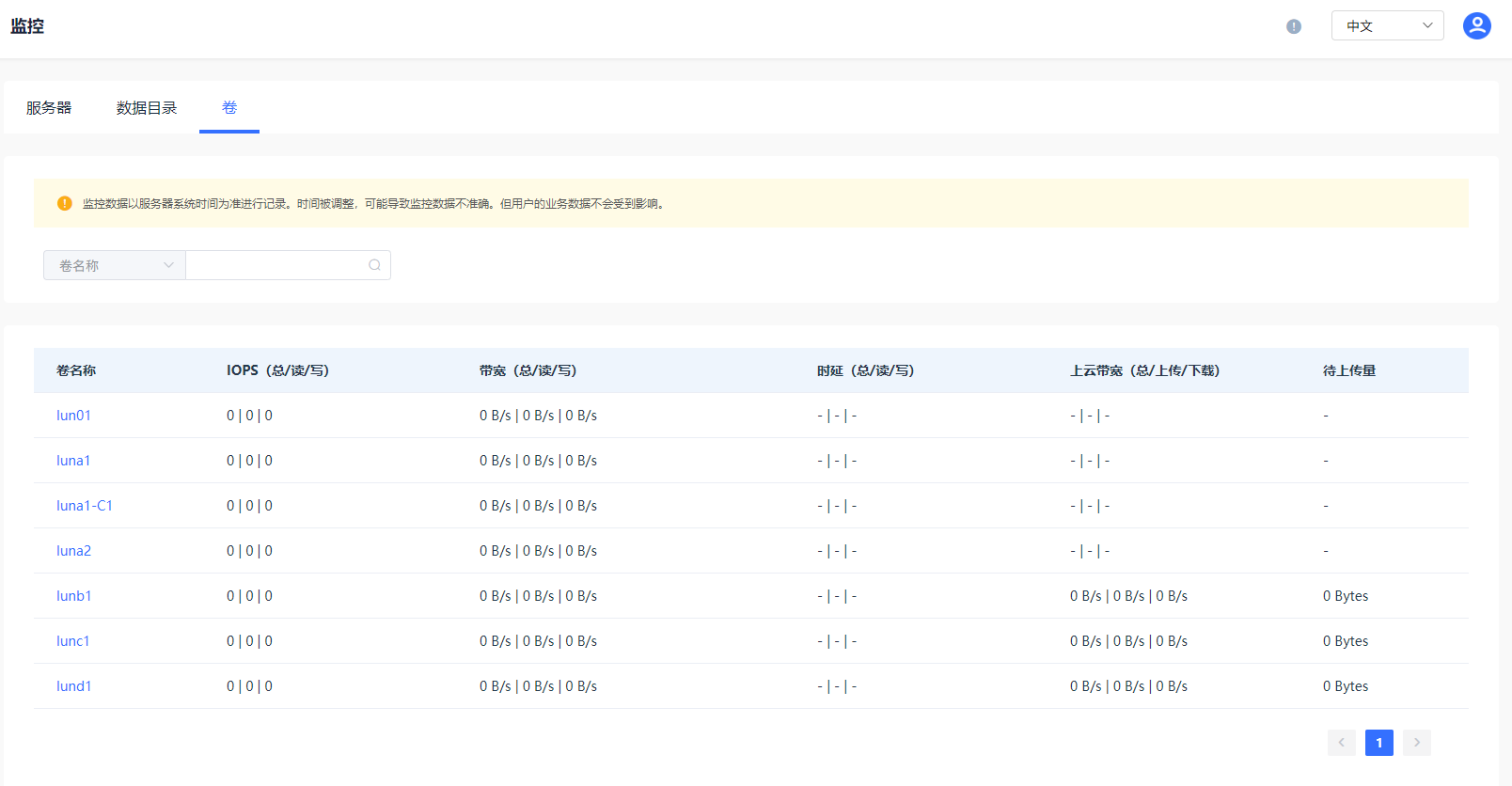Go to previous page arrow
The height and width of the screenshot is (786, 1512).
pyautogui.click(x=1341, y=743)
